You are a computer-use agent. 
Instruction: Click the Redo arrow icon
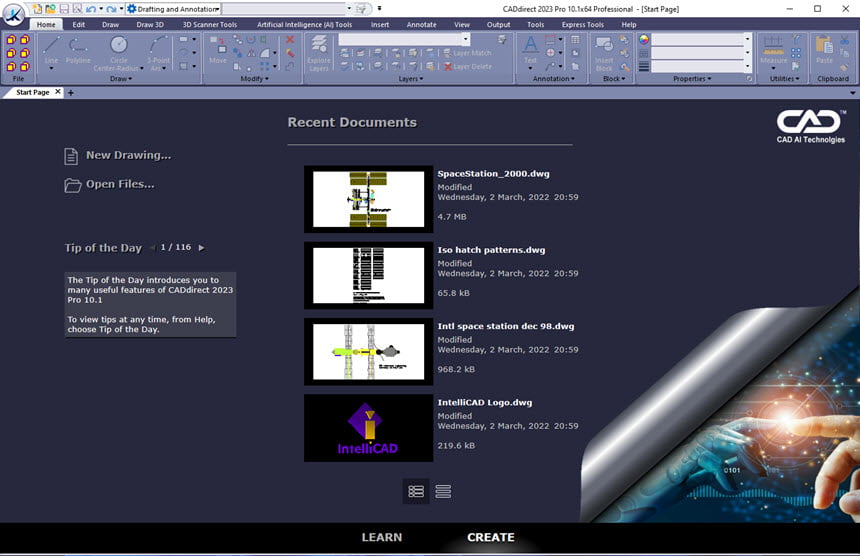111,9
